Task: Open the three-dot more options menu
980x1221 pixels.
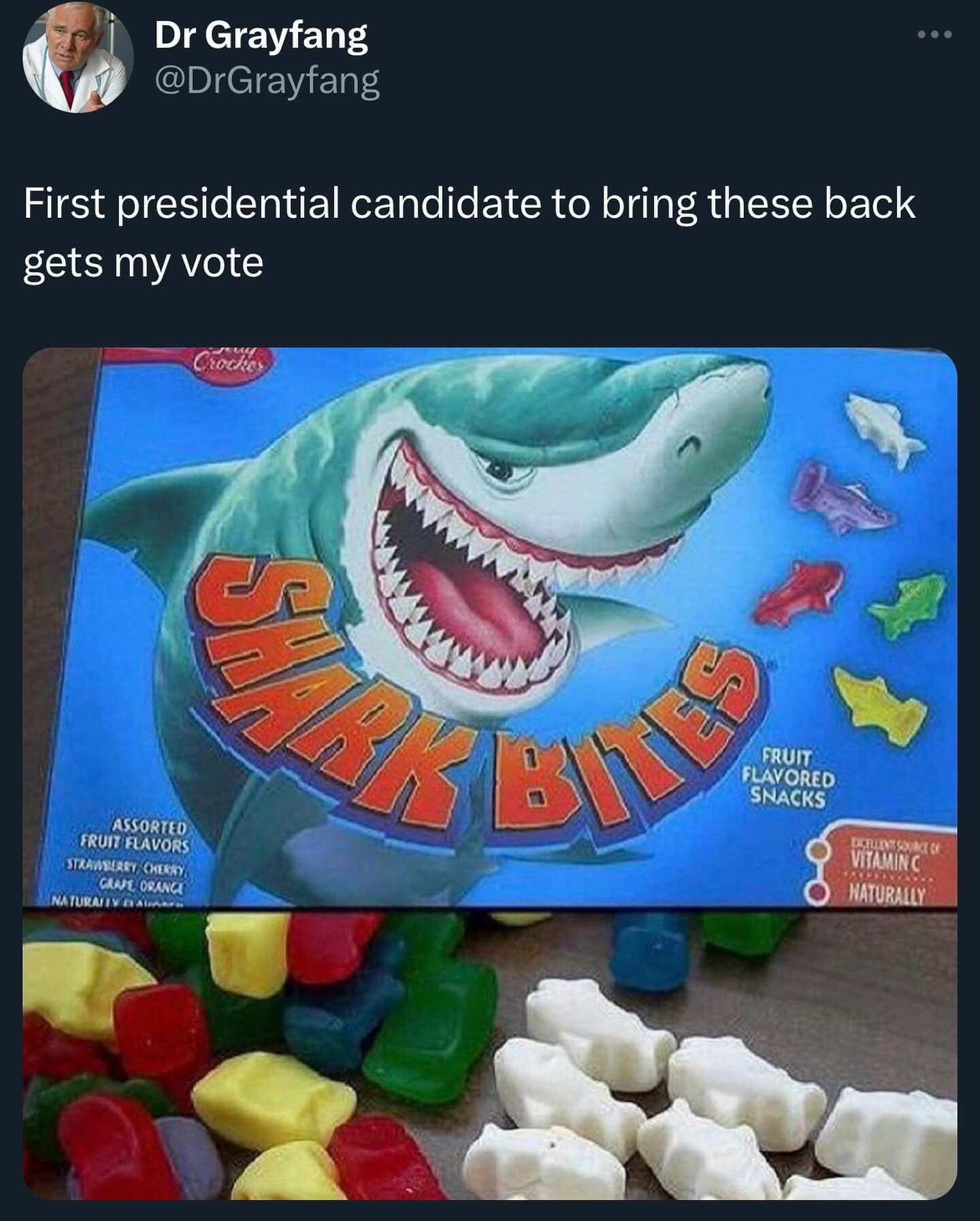Action: [x=934, y=34]
